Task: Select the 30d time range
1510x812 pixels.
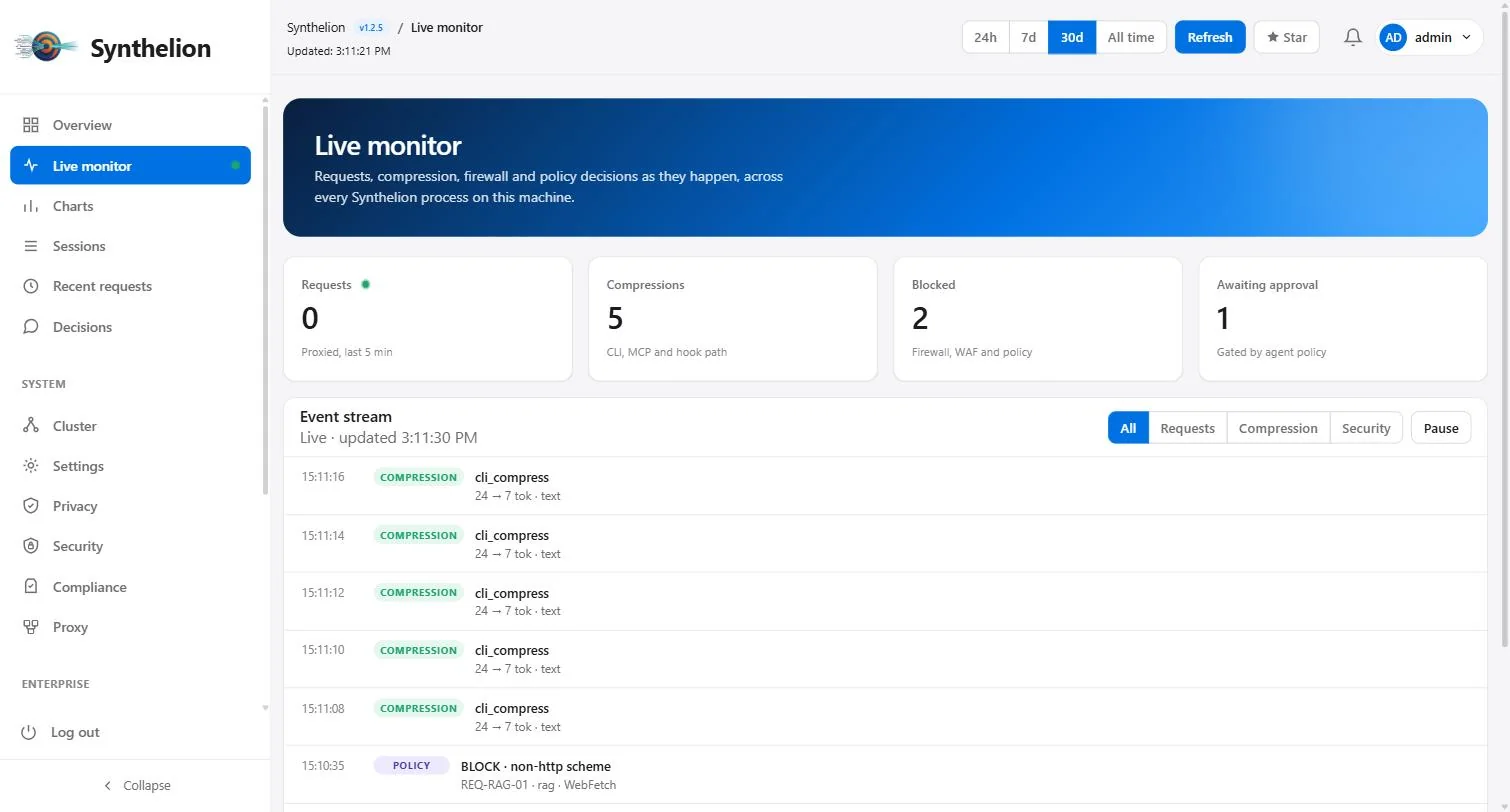Action: 1072,37
